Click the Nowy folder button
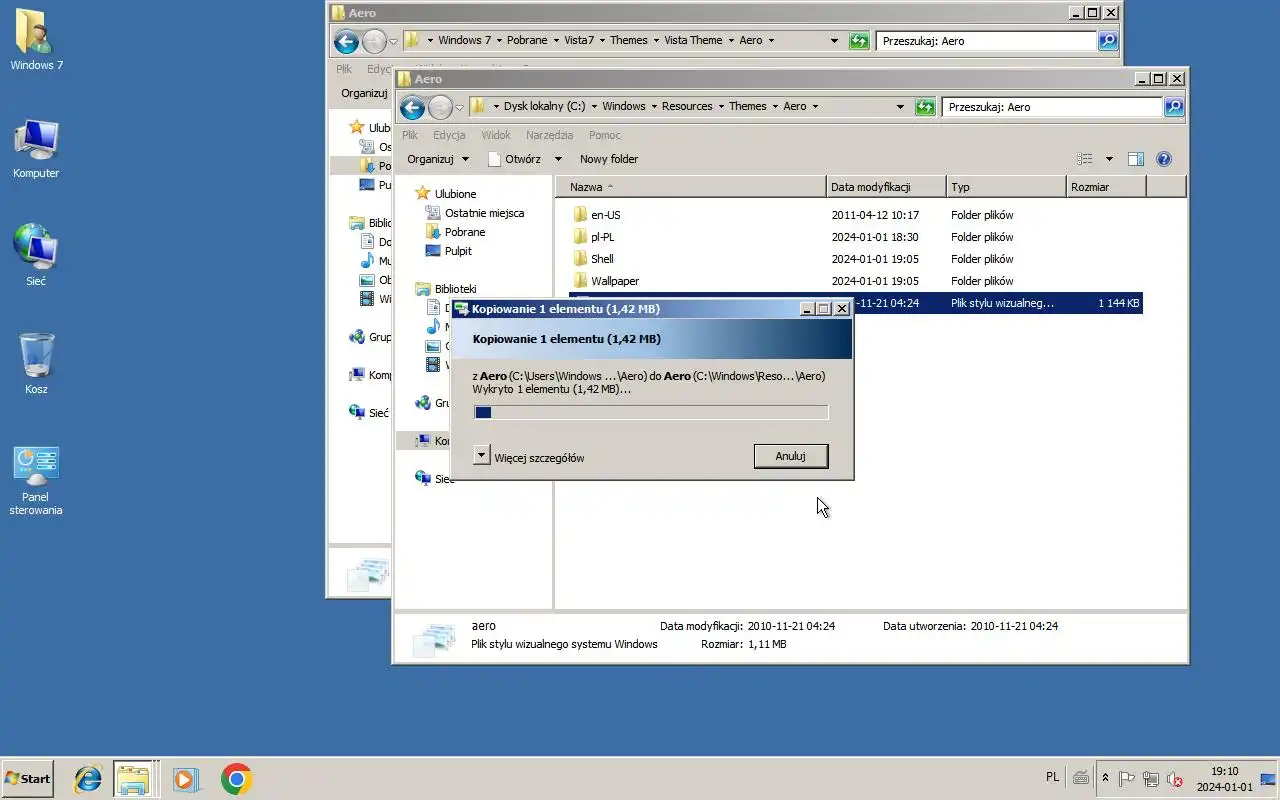 [609, 159]
